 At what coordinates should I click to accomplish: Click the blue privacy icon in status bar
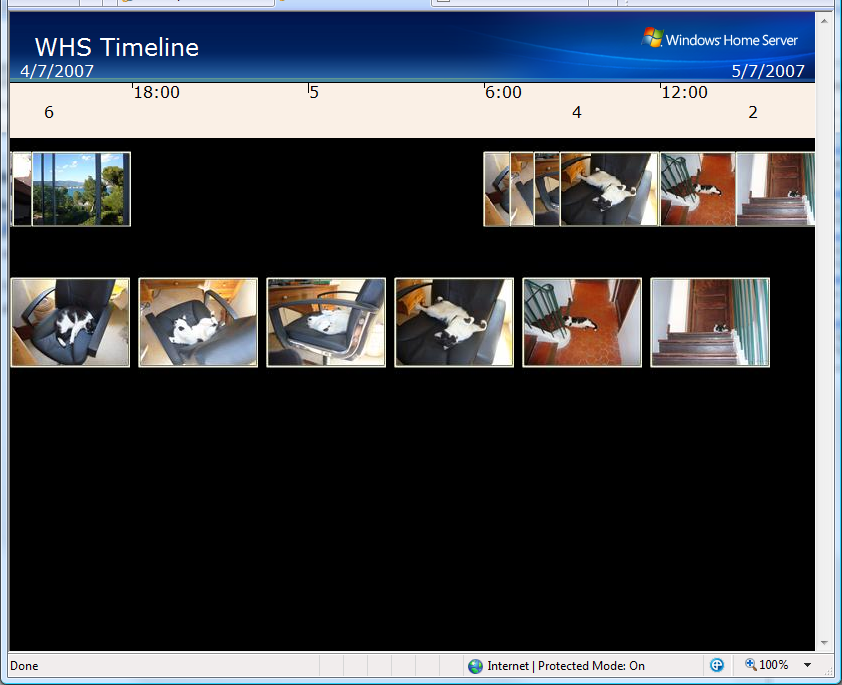717,665
